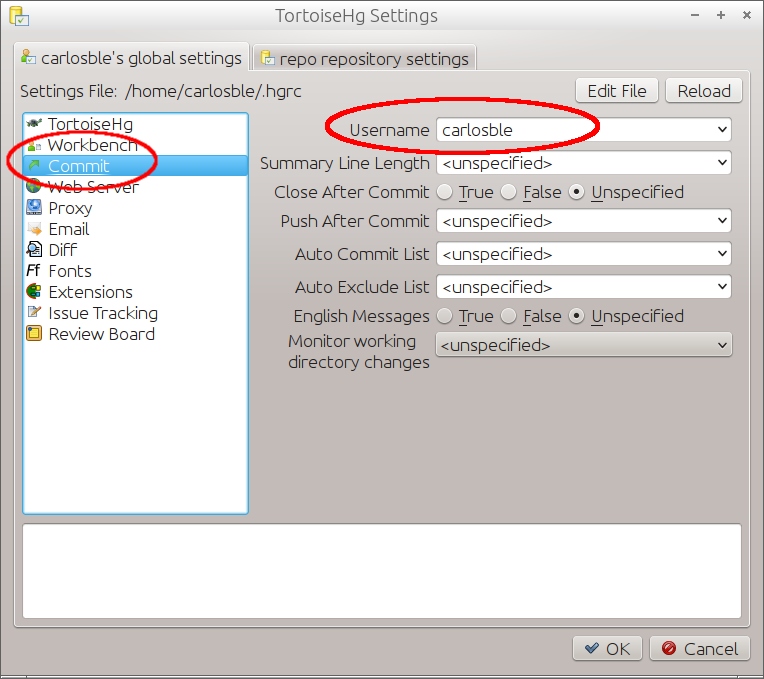
Task: Select TortoiseHg in the category list
Action: click(135, 124)
